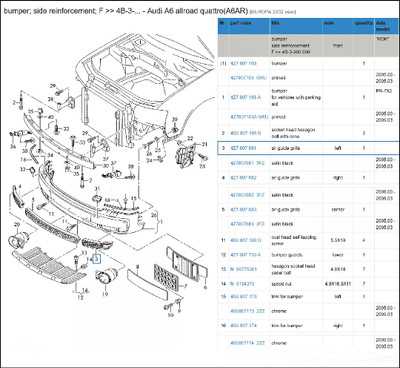Screen dimensions: 400x368
Task: Click callout 8 above the trim strip
Action: [137, 267]
